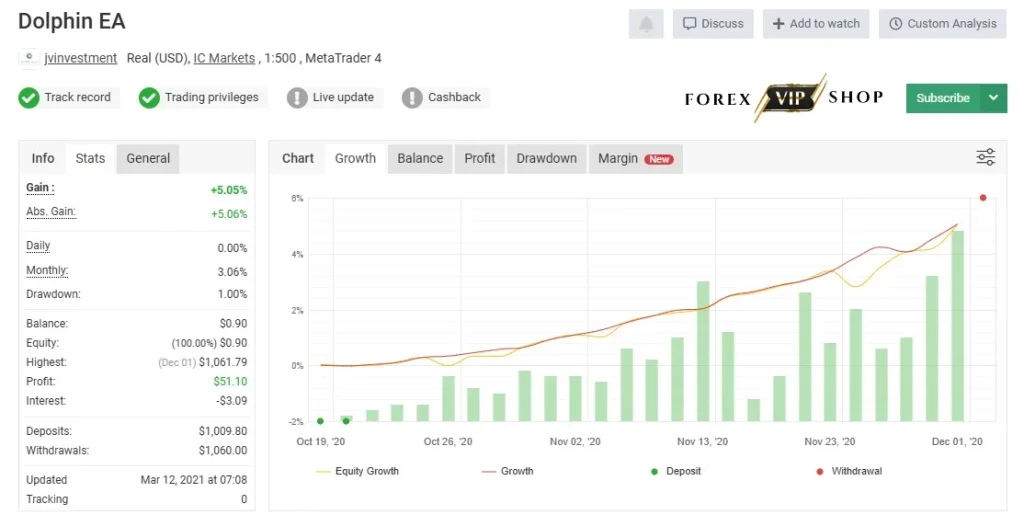Click the Cashback exclamation icon
The image size is (1024, 515).
click(x=412, y=98)
